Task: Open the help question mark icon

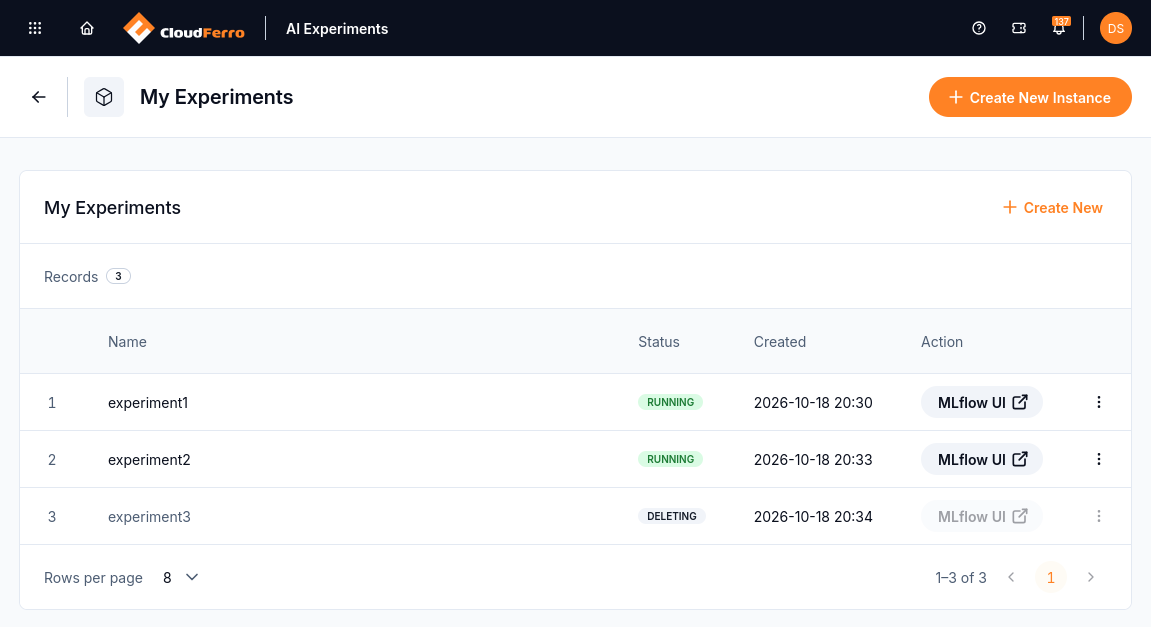Action: pos(978,28)
